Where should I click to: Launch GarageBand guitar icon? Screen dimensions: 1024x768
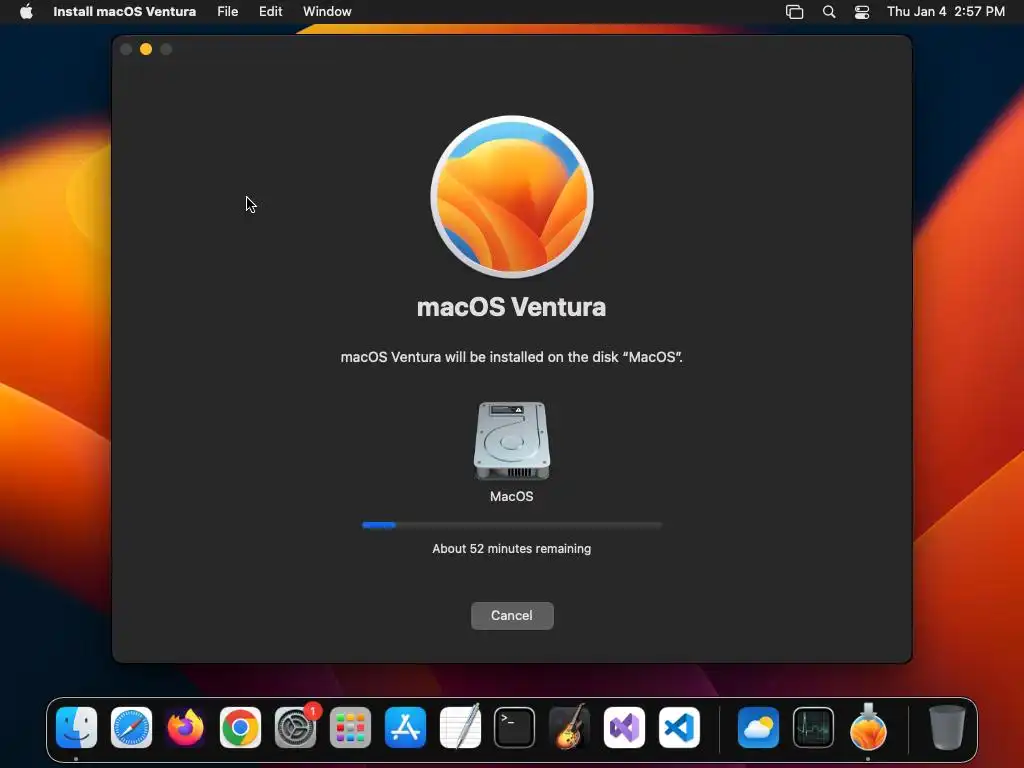569,727
